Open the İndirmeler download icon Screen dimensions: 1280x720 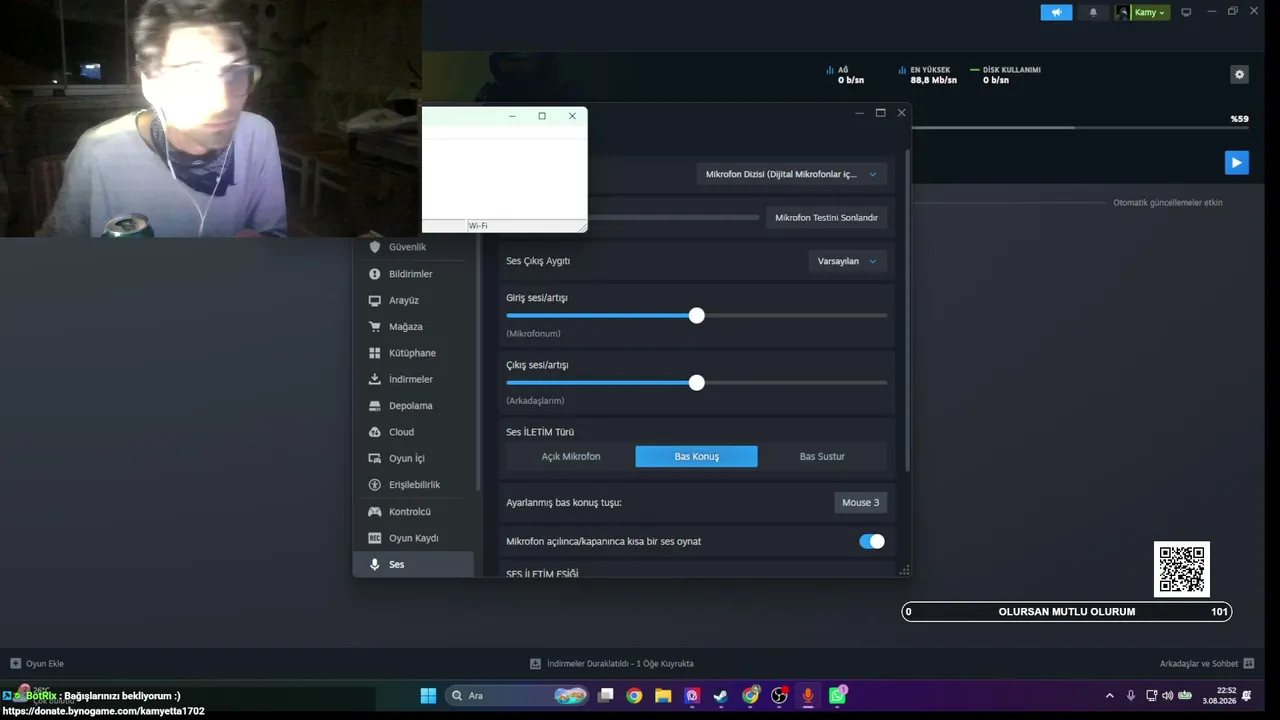pos(375,379)
